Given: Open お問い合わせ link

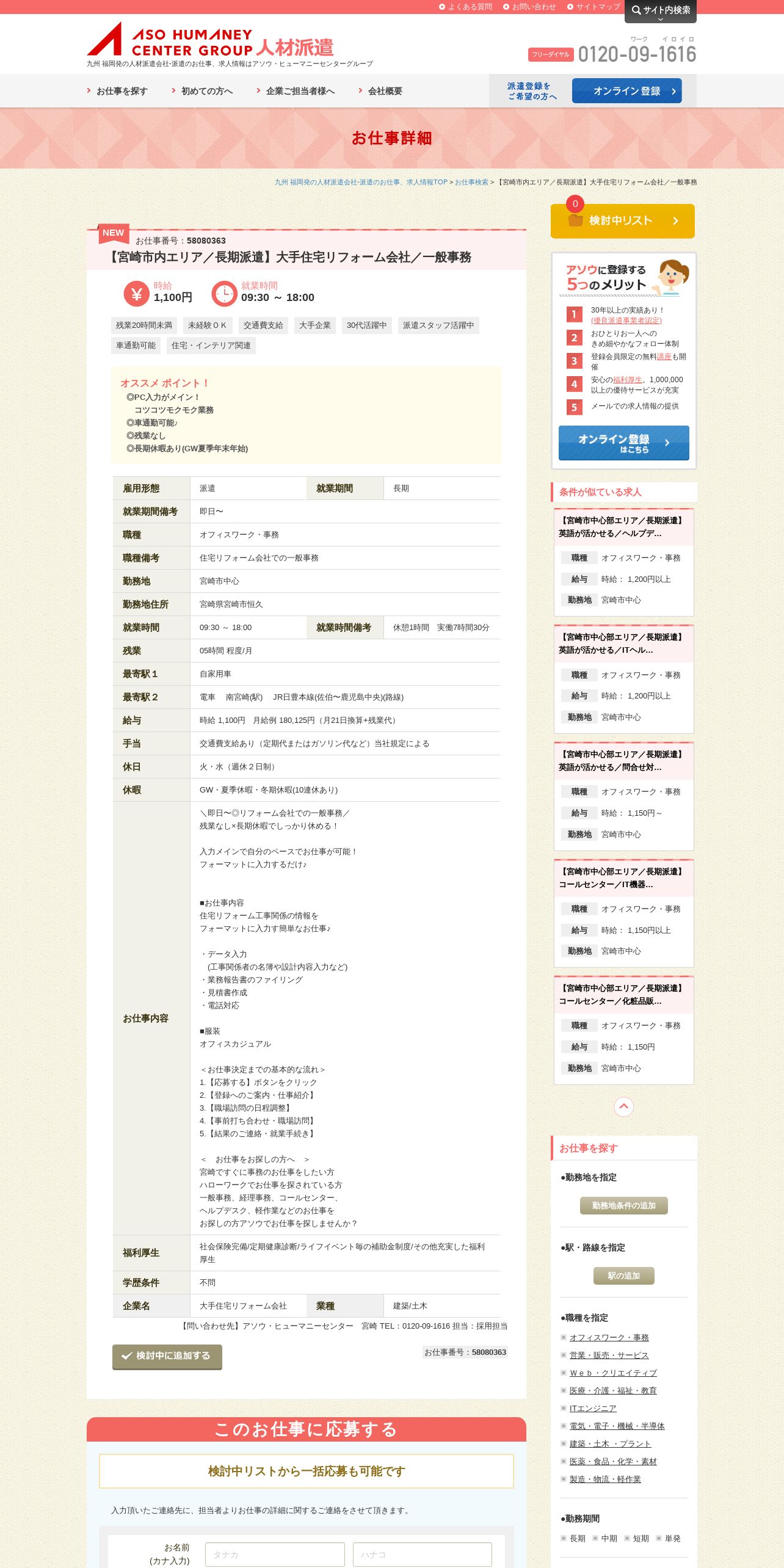Looking at the screenshot, I should 529,7.
